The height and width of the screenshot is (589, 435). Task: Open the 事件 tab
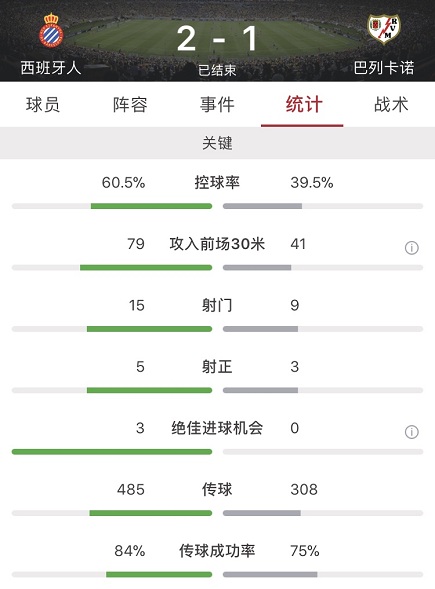click(217, 104)
